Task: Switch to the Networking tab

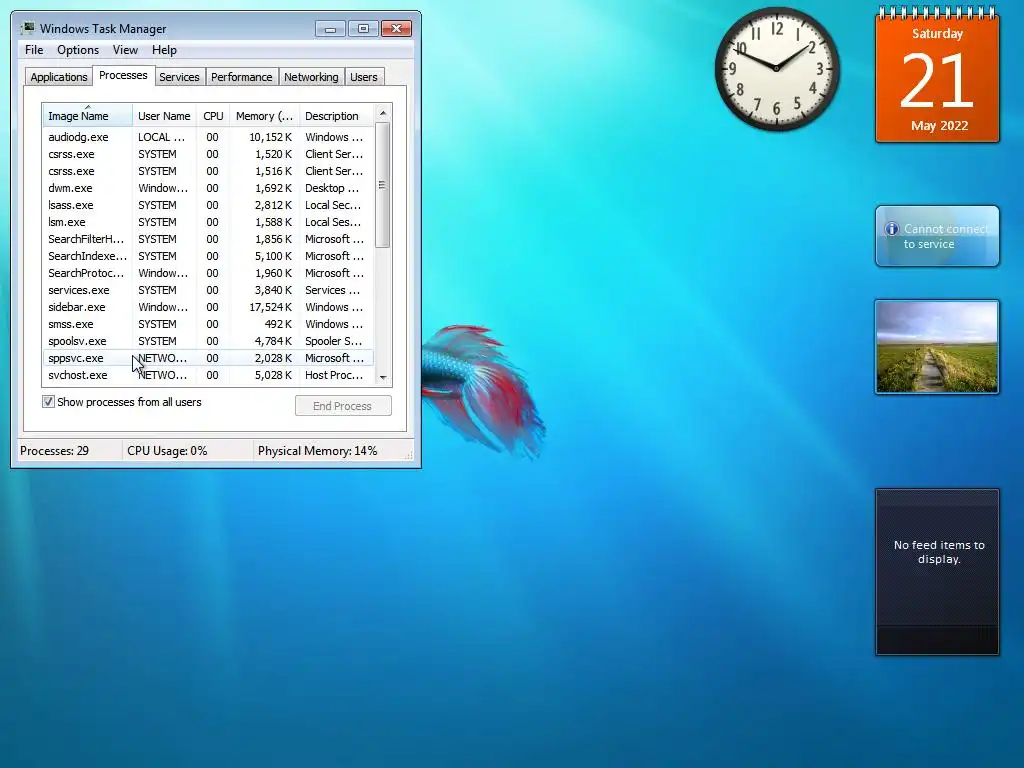Action: point(311,77)
